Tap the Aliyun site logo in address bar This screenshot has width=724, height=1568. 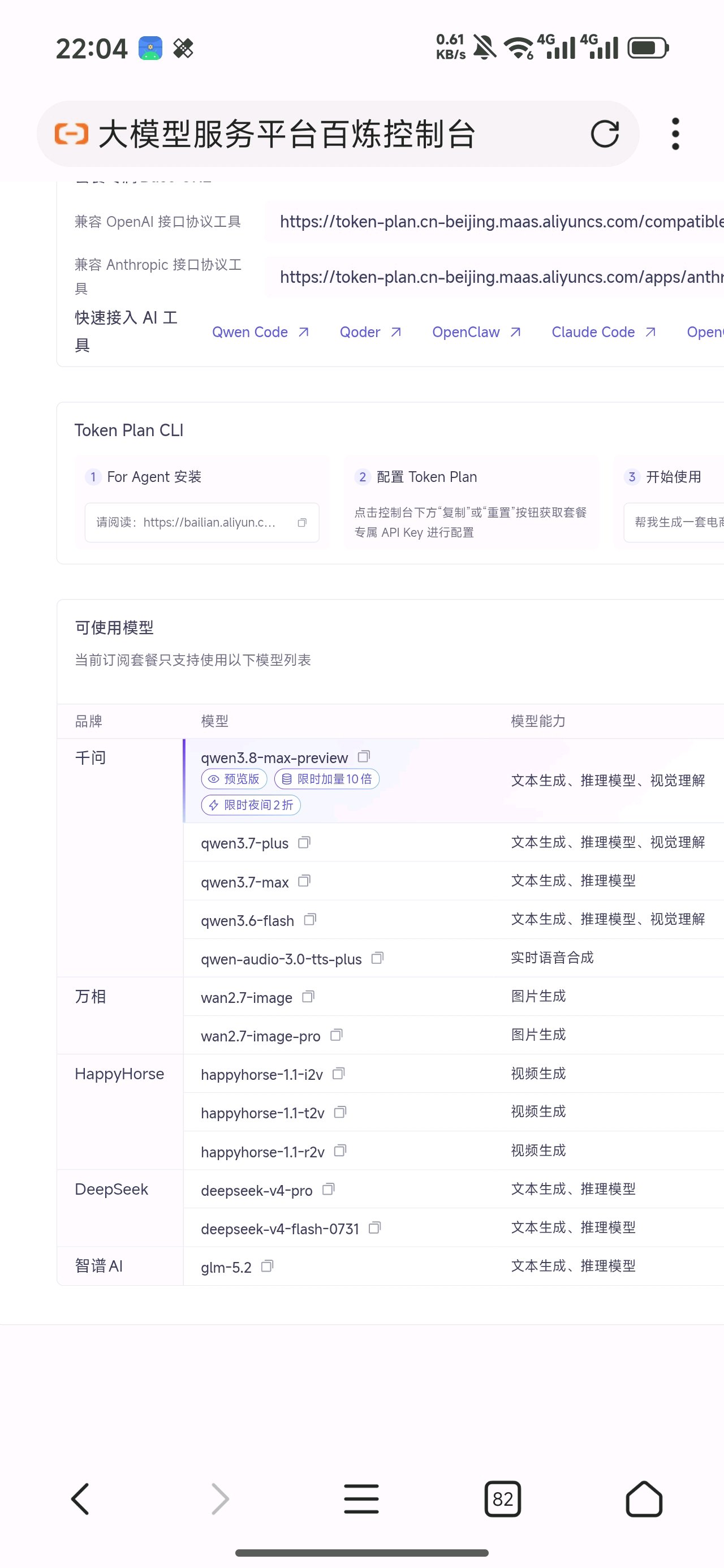(71, 134)
